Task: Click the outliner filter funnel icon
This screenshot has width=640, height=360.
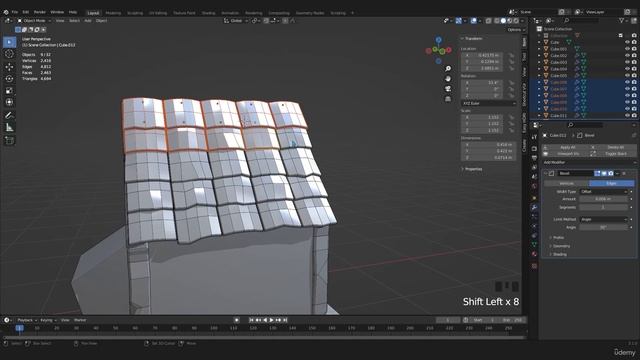Action: [622, 20]
